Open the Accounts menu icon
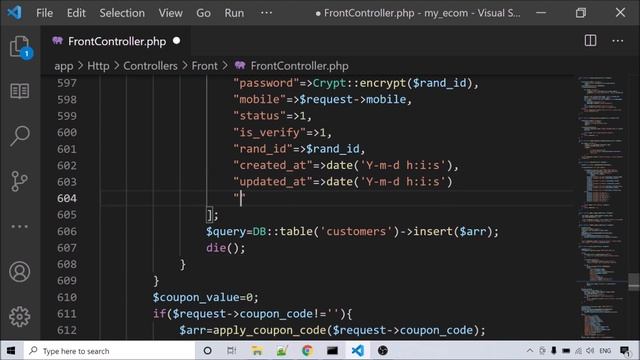 tap(20, 271)
